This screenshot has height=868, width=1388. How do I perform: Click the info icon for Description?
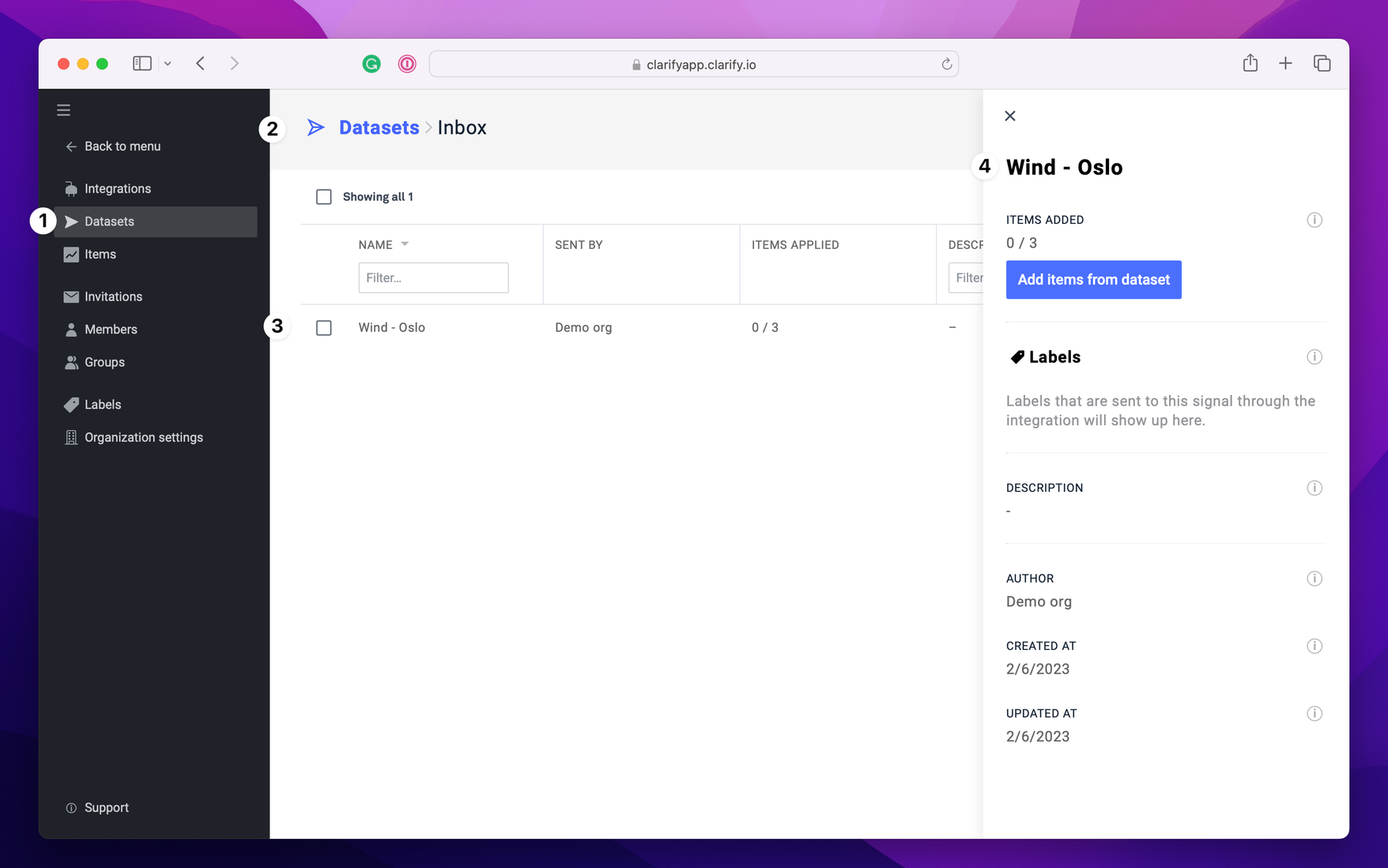(1314, 488)
